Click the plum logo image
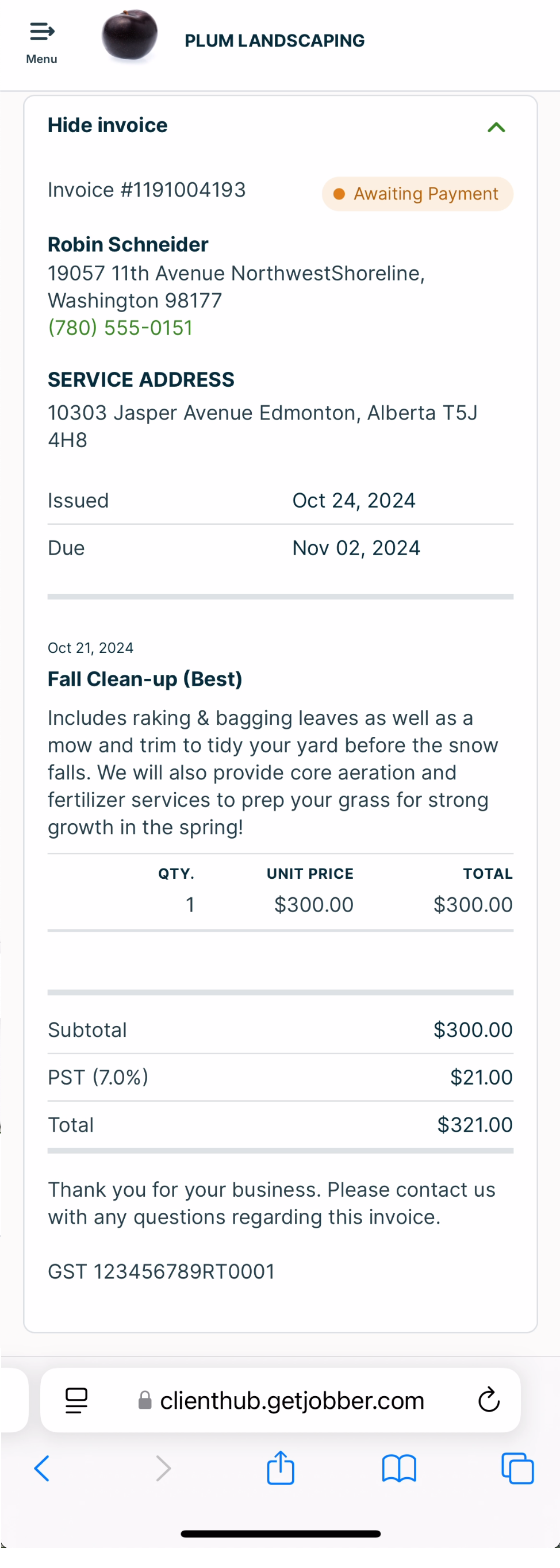The width and height of the screenshot is (560, 1568). click(129, 37)
